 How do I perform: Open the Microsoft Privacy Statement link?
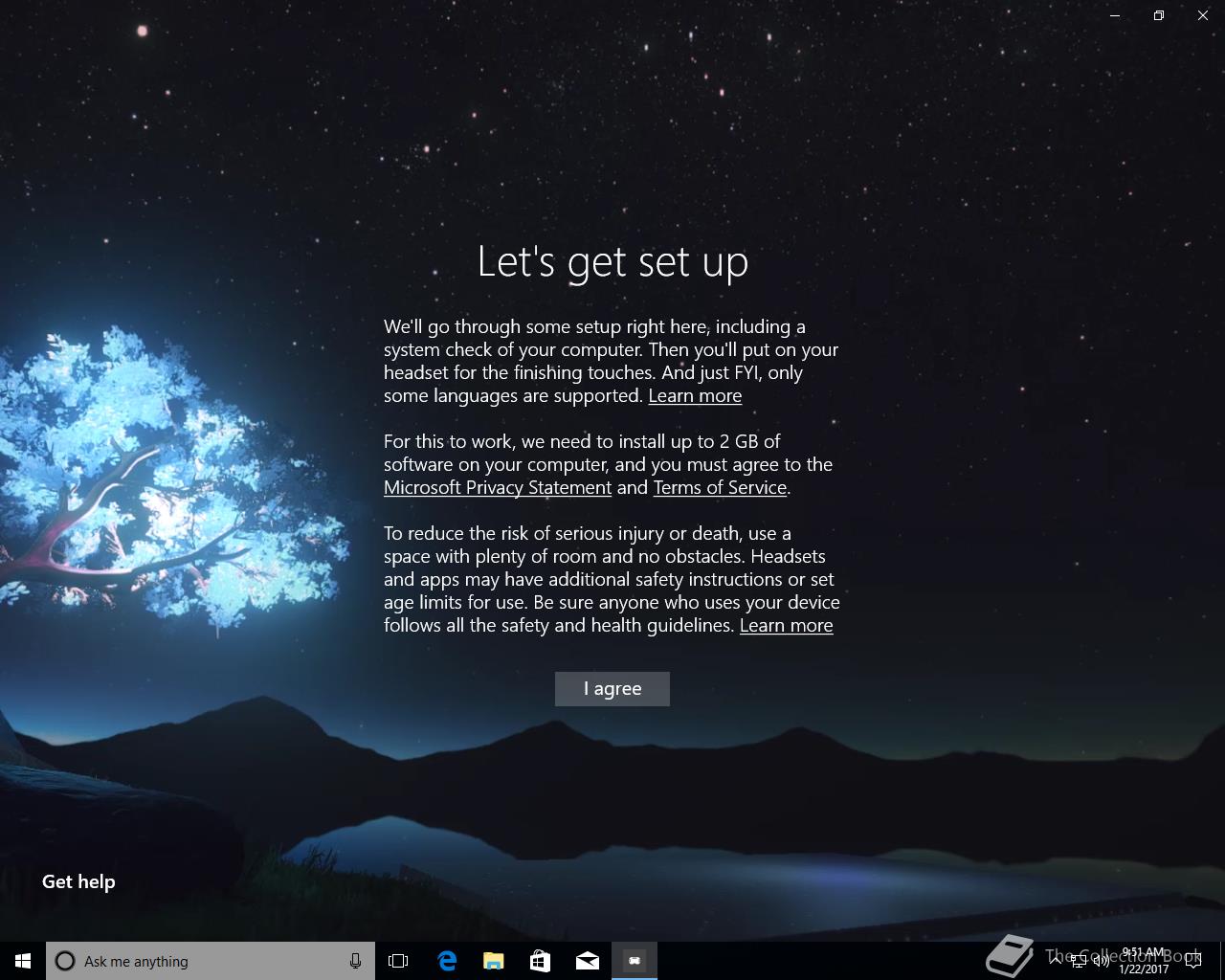pyautogui.click(x=498, y=488)
